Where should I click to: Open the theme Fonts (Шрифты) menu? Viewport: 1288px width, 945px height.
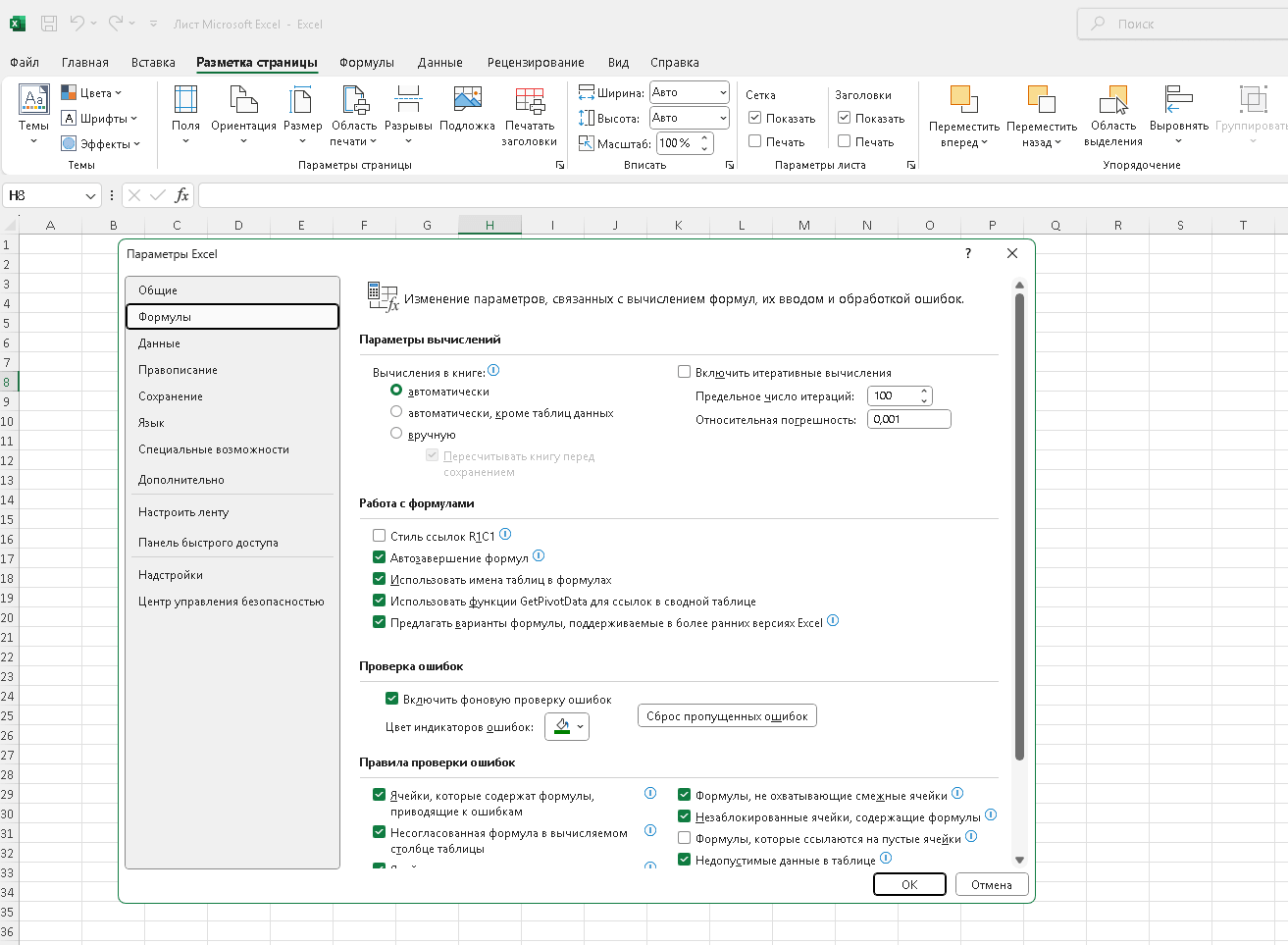[99, 119]
